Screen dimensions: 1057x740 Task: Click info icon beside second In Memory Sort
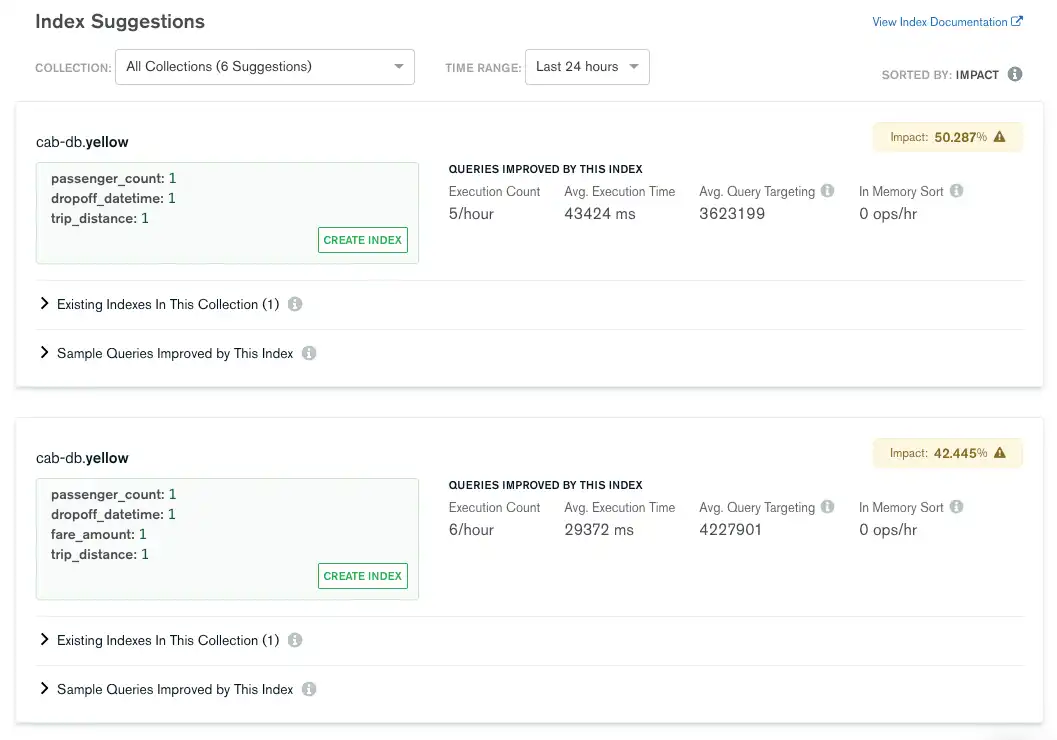[x=956, y=507]
